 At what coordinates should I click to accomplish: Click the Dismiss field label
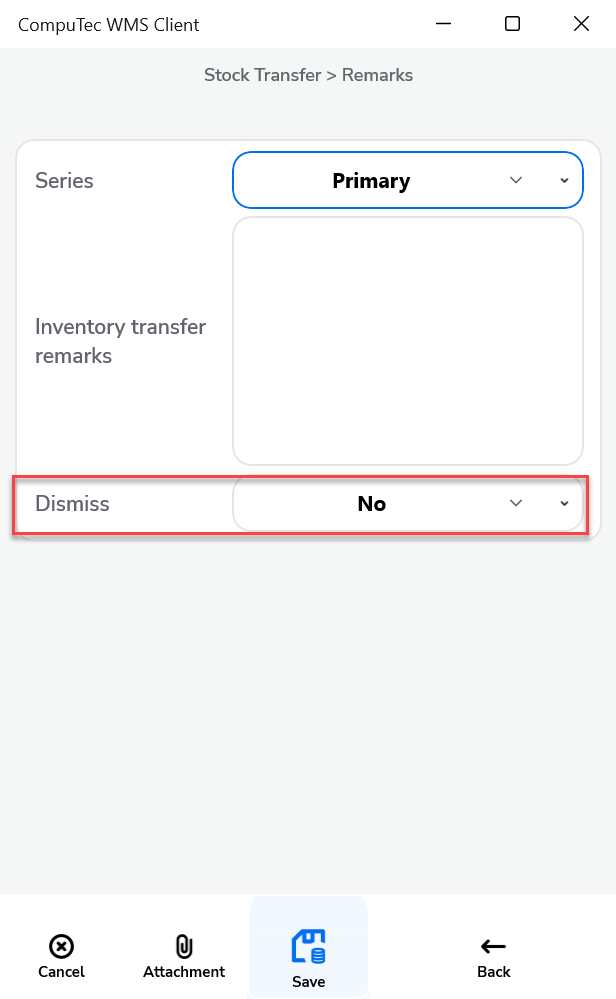click(x=72, y=504)
